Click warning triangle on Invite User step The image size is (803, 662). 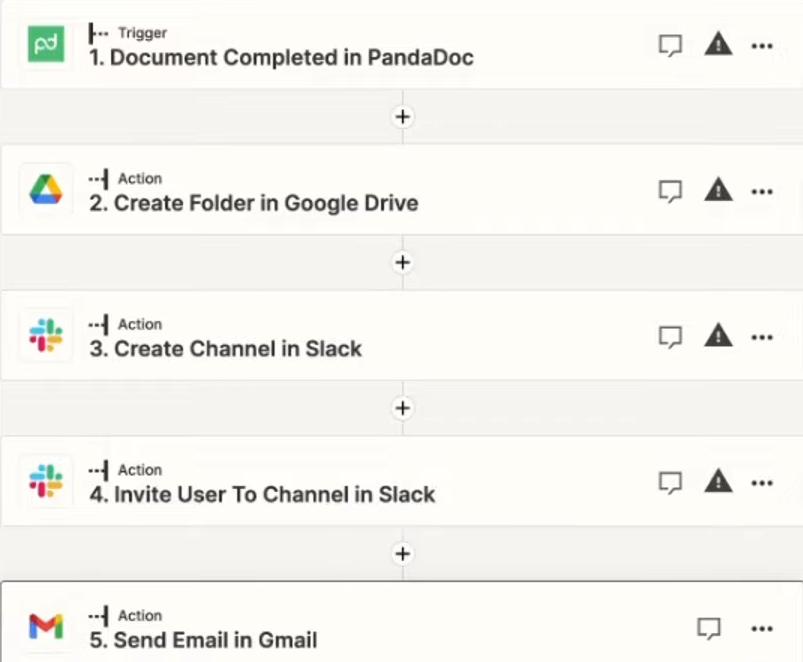[719, 481]
